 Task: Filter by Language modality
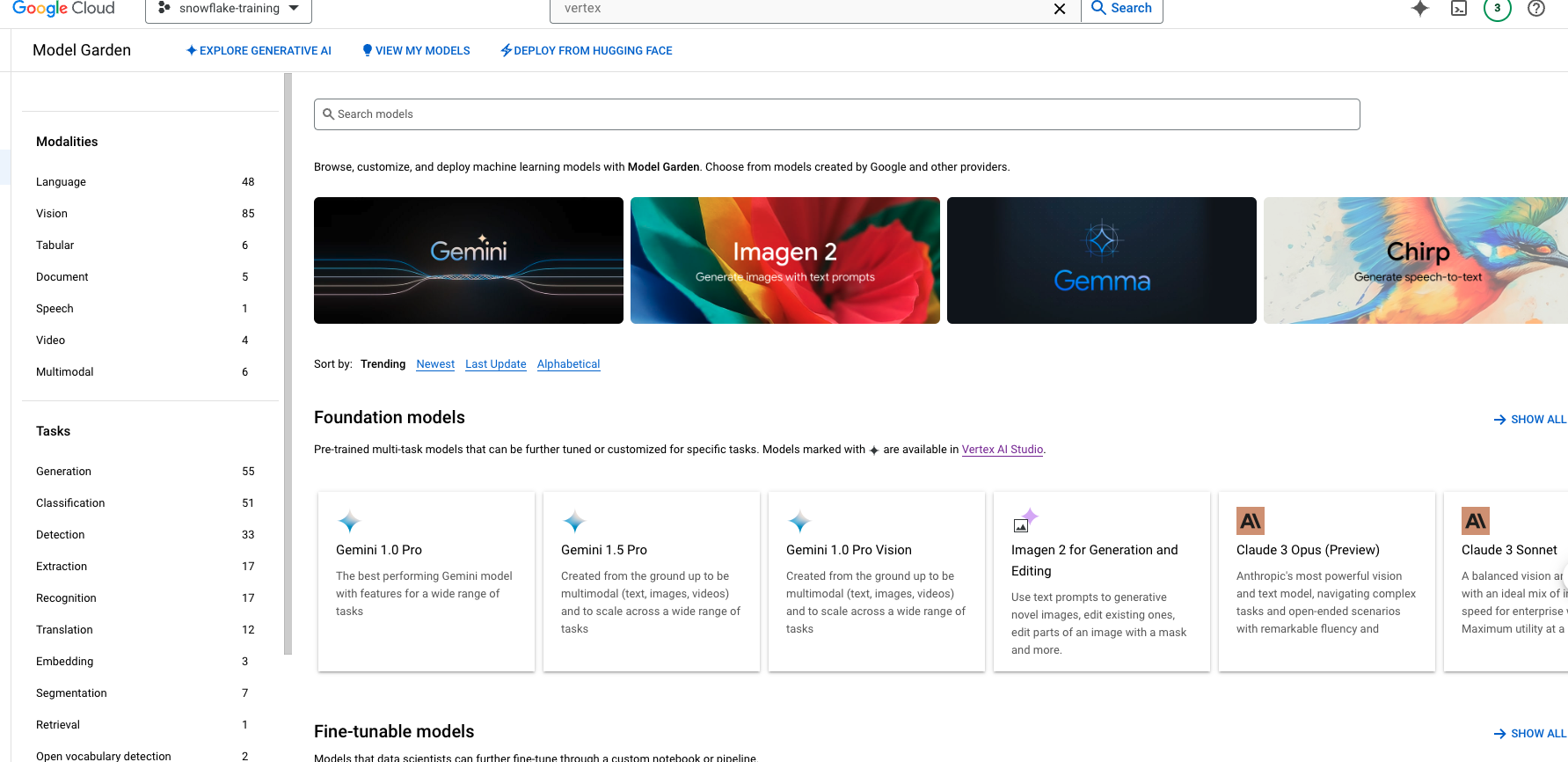tap(61, 182)
